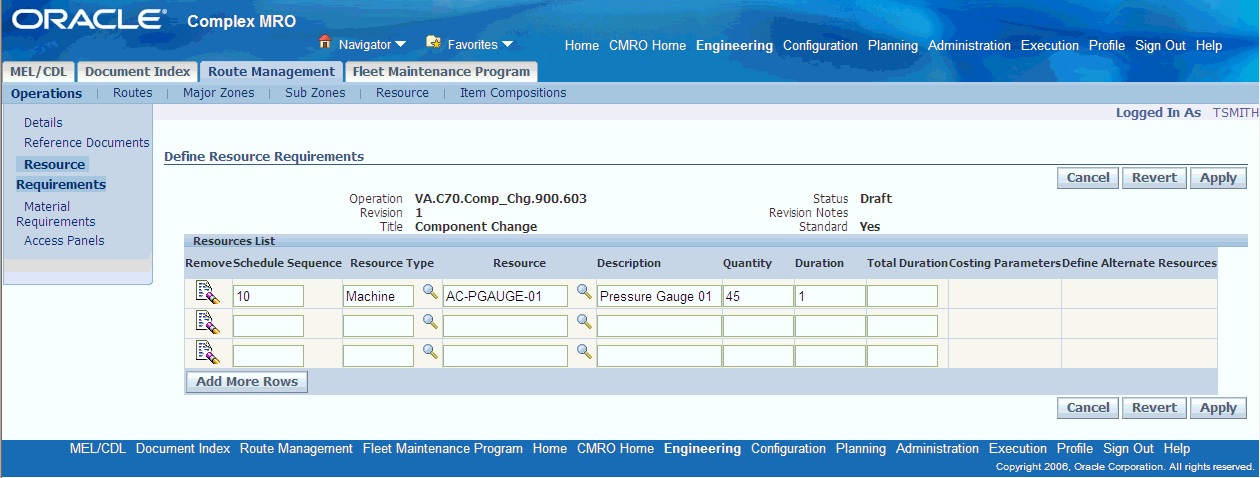Click Sign Out in the top header
Viewport: 1260px width, 478px height.
(x=1160, y=45)
